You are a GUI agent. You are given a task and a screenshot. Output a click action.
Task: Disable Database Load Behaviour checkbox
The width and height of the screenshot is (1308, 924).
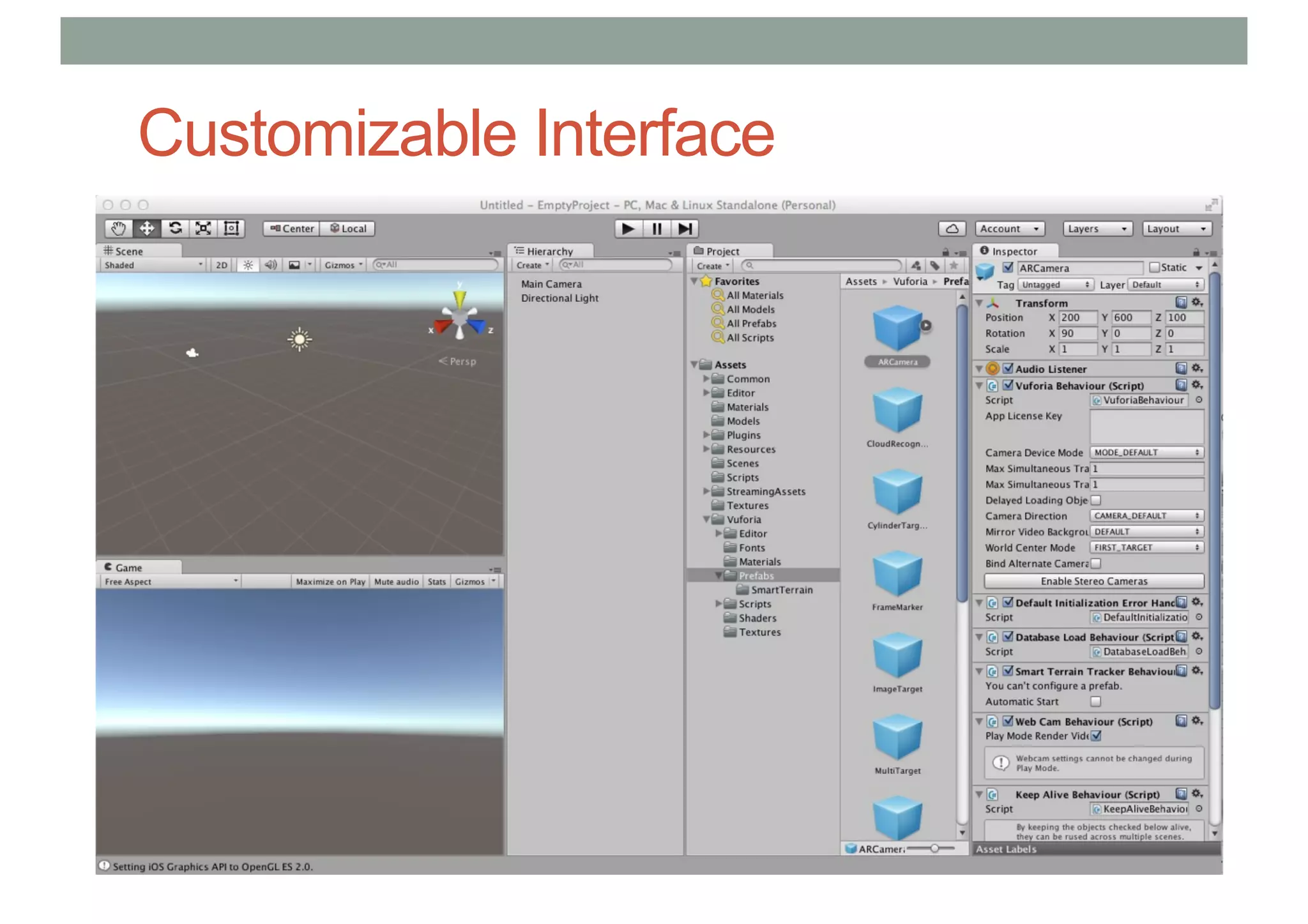point(1008,637)
